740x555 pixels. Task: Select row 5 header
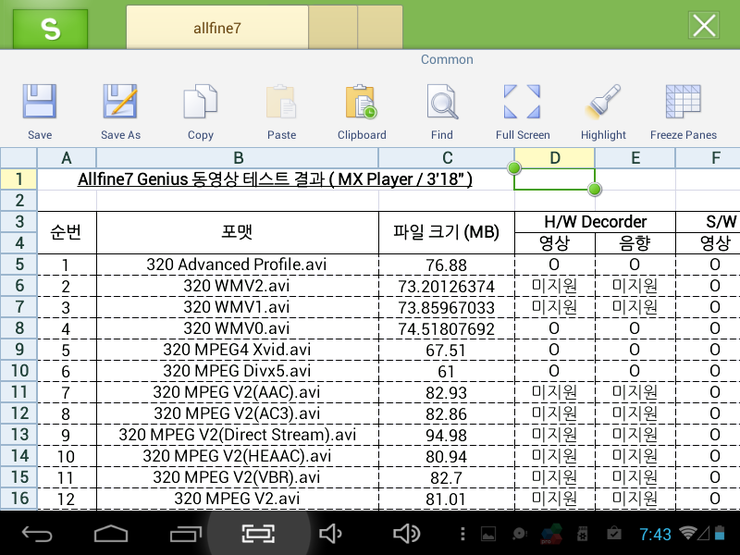pyautogui.click(x=19, y=264)
